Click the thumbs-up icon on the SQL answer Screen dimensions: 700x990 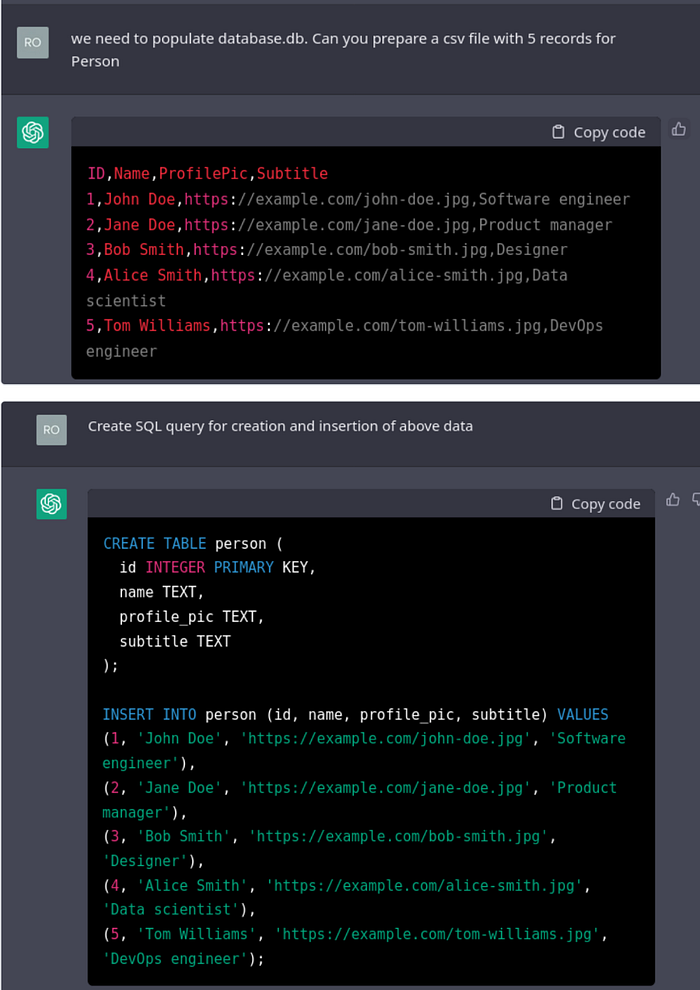pyautogui.click(x=672, y=499)
